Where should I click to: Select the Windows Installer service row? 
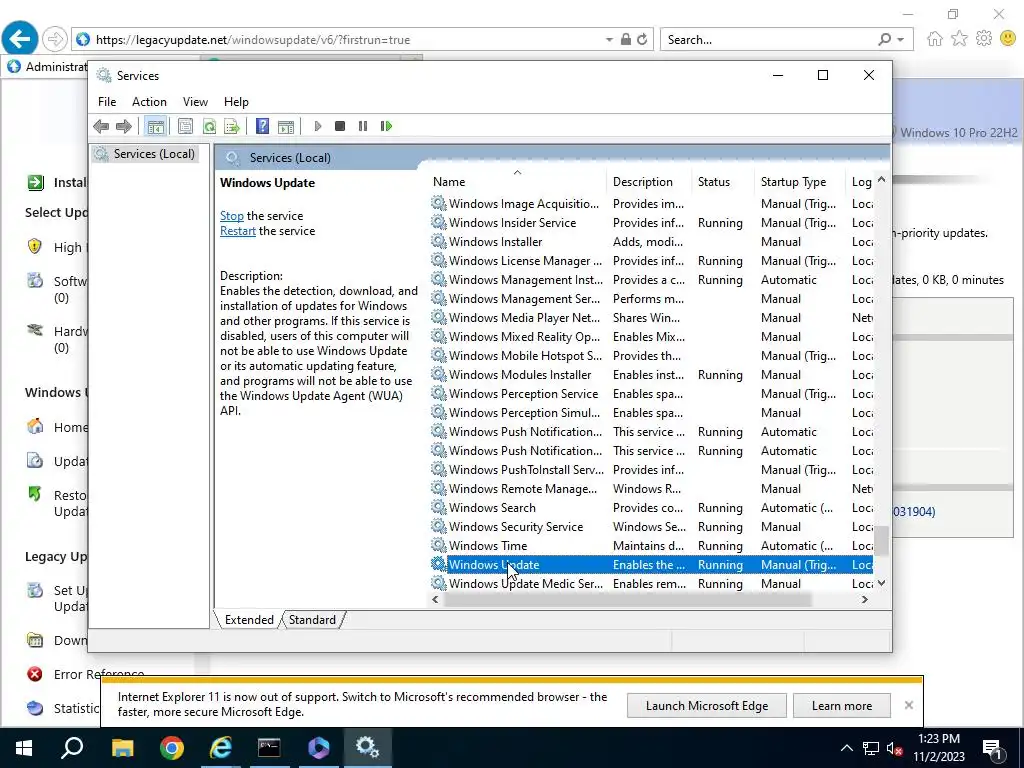pyautogui.click(x=651, y=242)
